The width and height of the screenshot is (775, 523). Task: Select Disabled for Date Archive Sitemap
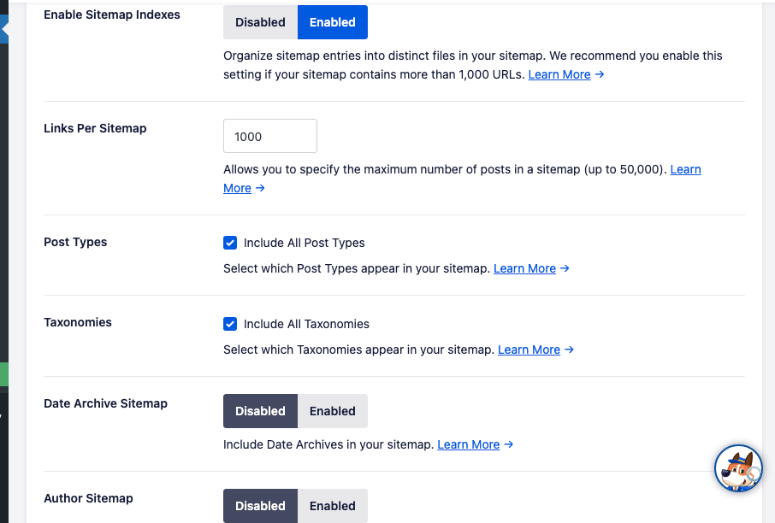(260, 411)
